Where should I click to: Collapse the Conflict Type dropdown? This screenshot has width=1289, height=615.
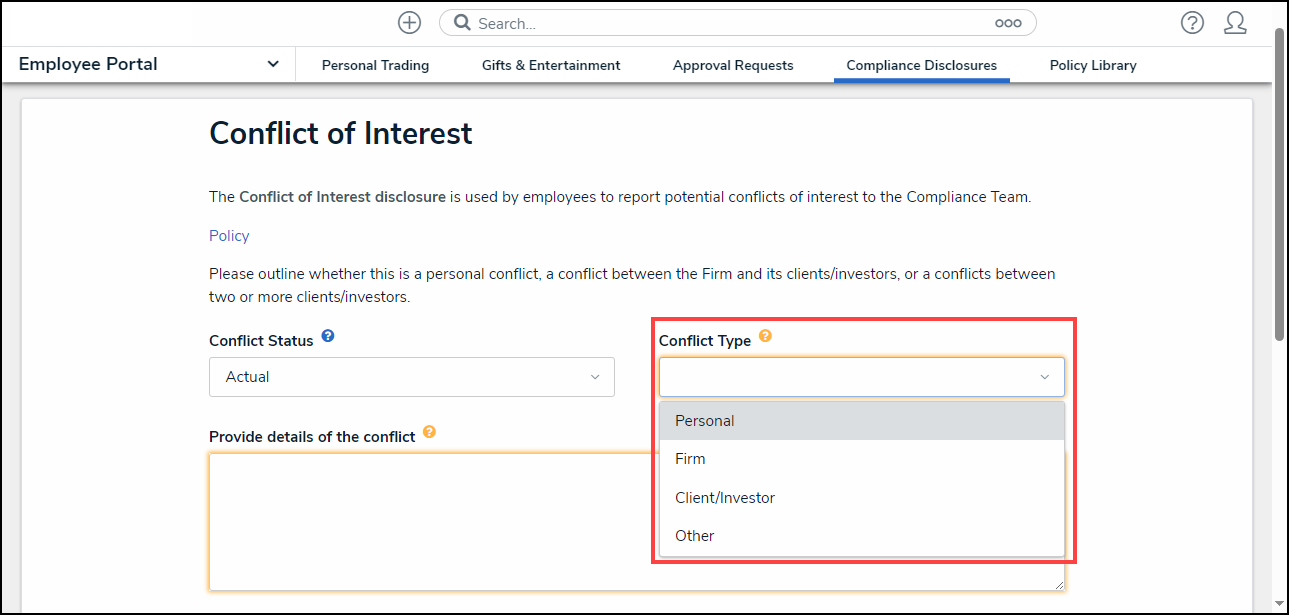pos(1044,377)
